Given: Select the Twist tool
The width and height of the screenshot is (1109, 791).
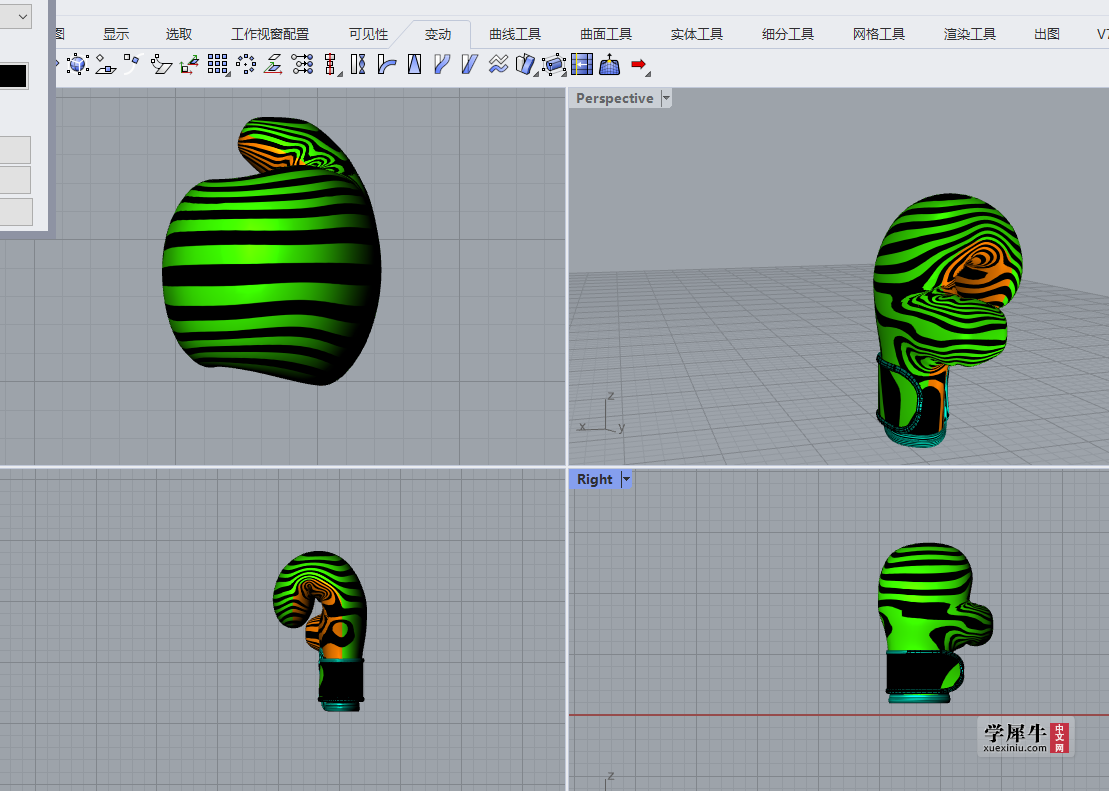Looking at the screenshot, I should point(358,65).
